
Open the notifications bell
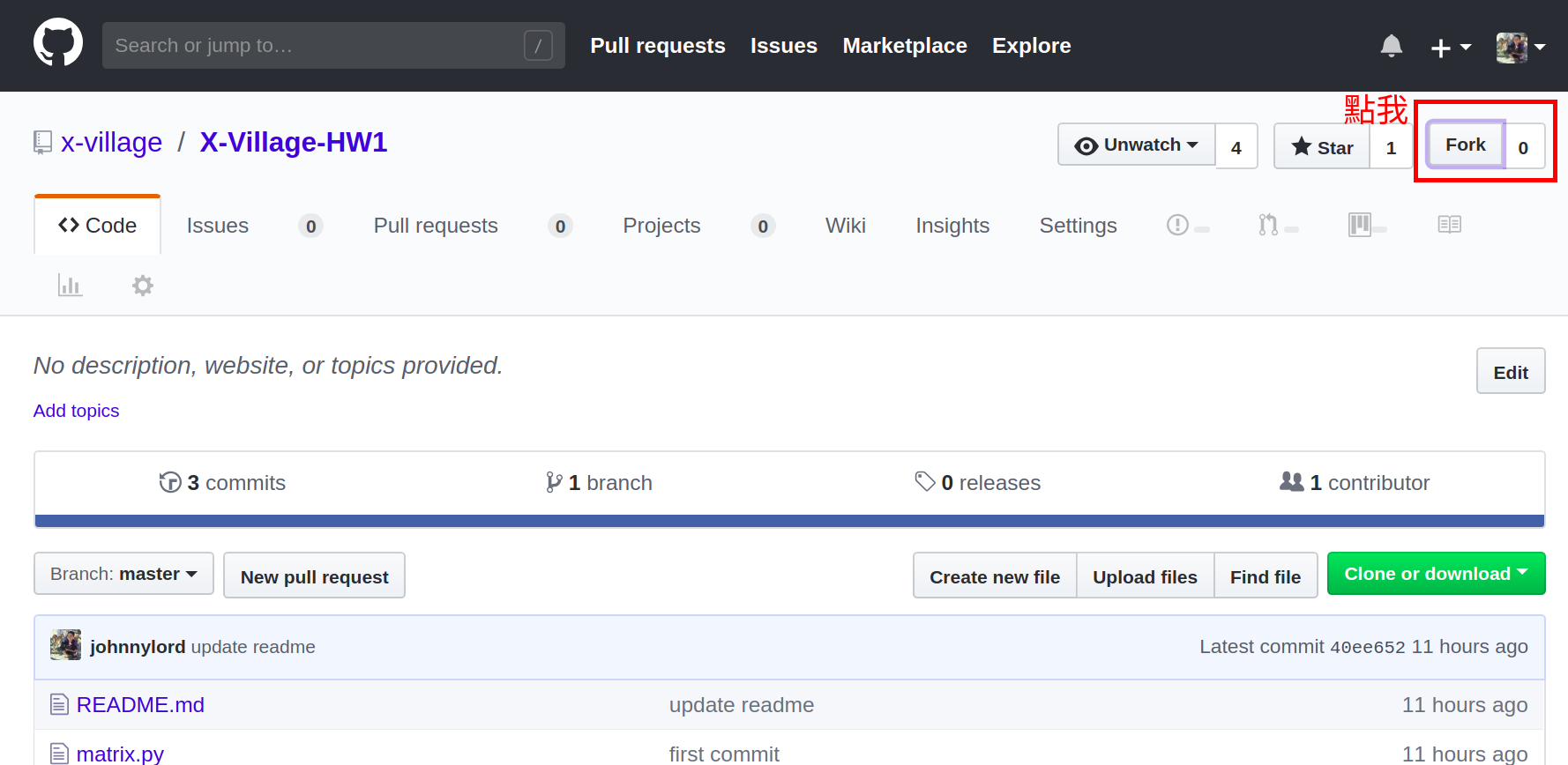[1391, 46]
